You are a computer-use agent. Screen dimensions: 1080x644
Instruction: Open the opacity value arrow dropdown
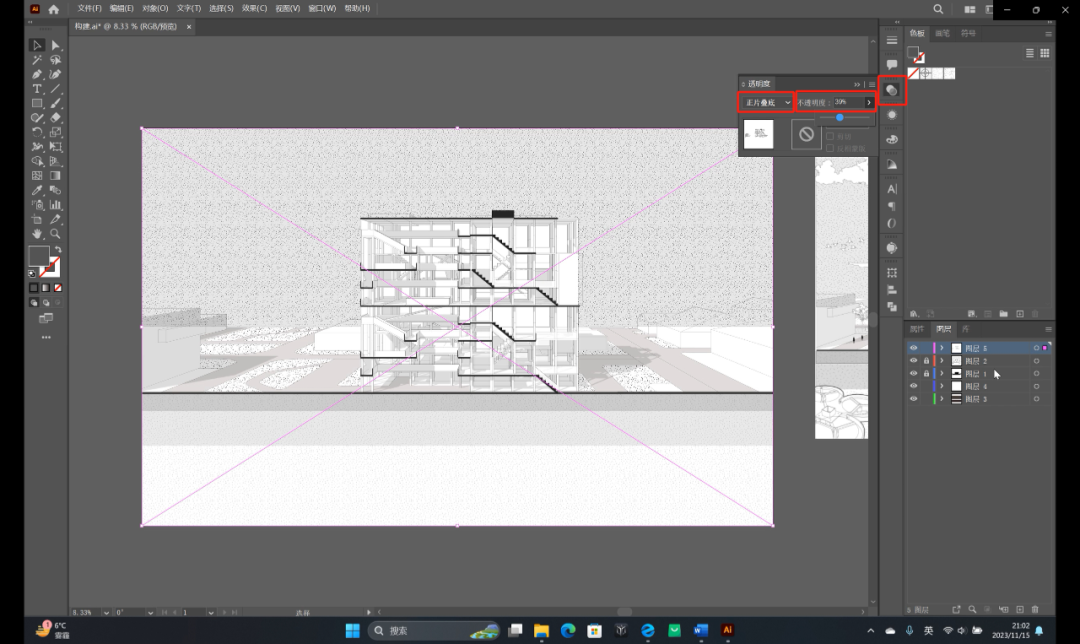pyautogui.click(x=869, y=103)
